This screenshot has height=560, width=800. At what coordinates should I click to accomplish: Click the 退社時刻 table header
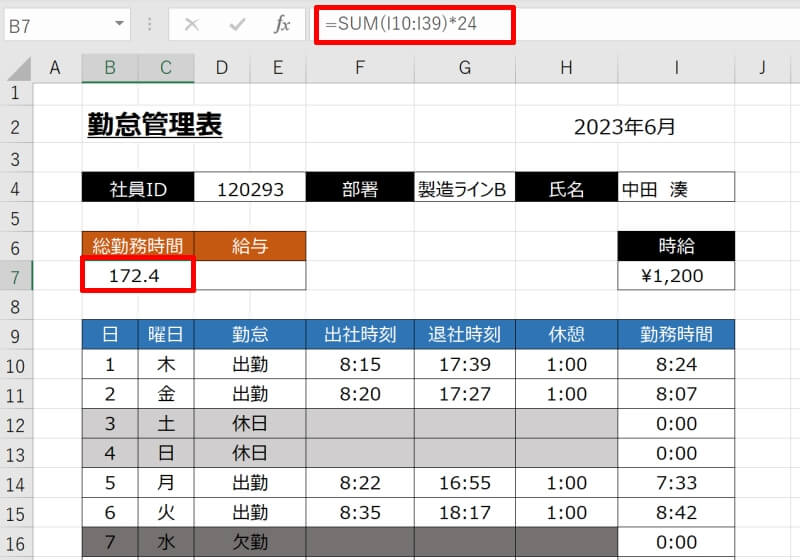(464, 335)
